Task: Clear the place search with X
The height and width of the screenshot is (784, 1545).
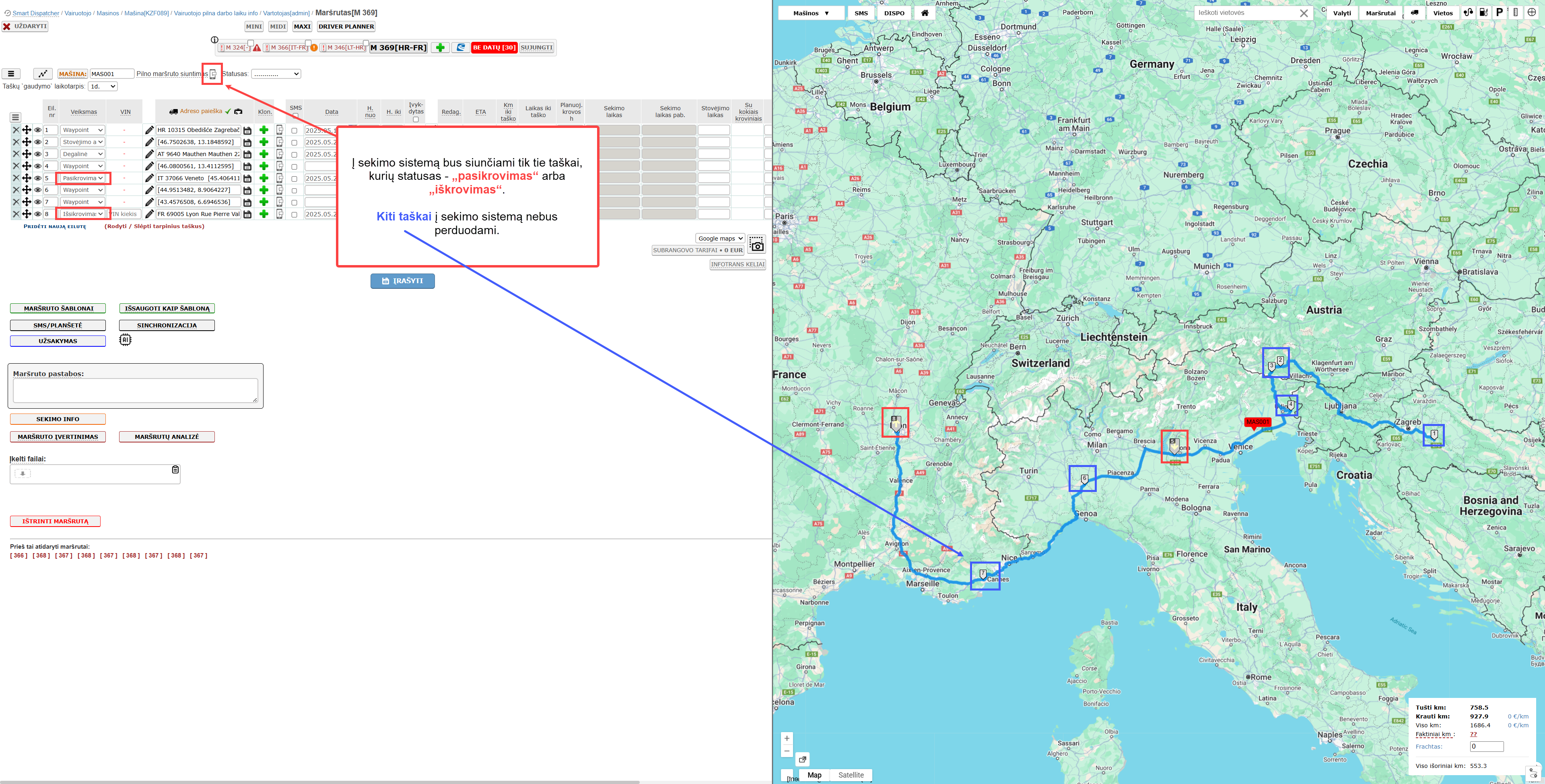Action: tap(1304, 13)
